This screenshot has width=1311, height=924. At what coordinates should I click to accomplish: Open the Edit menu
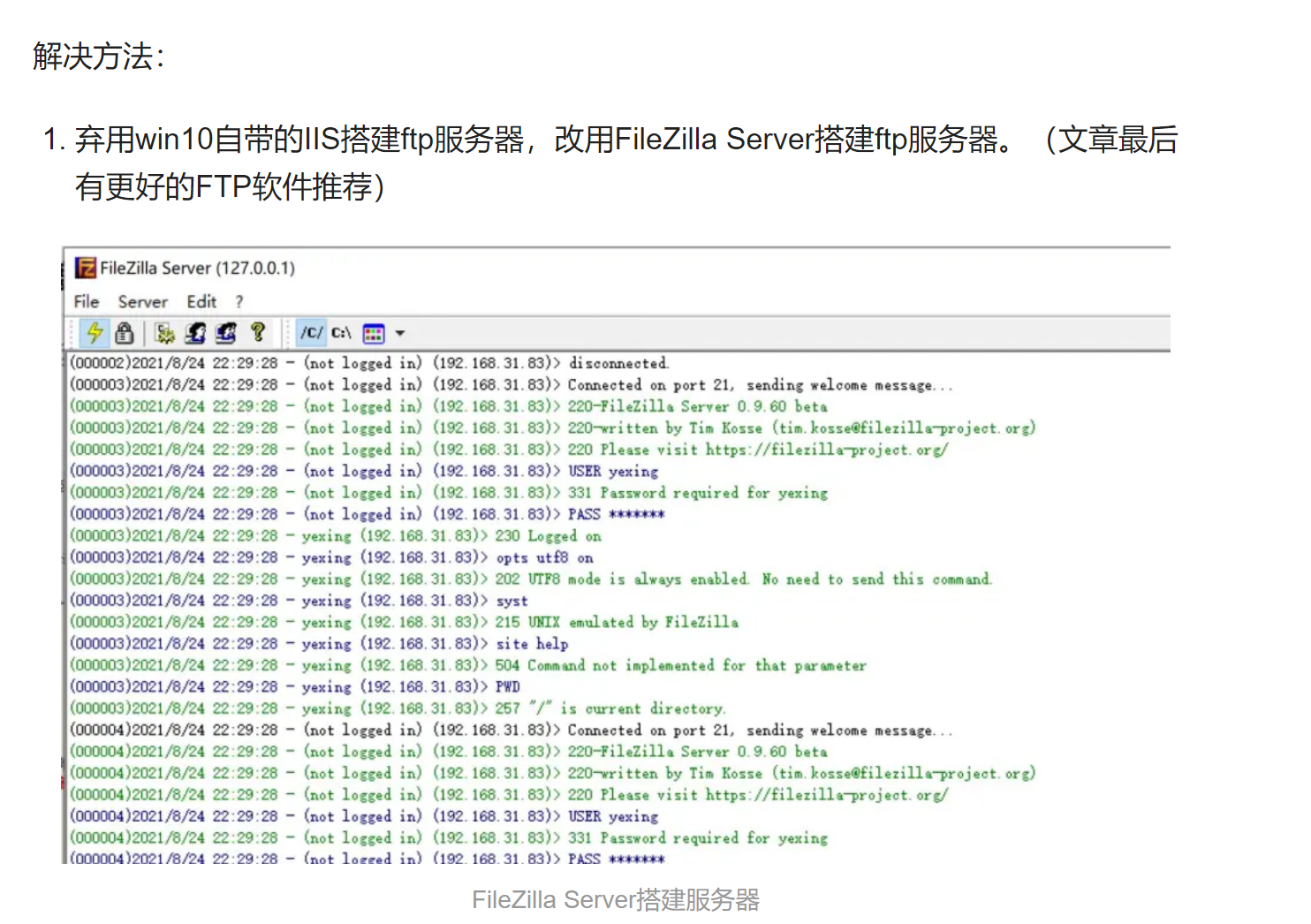(x=201, y=301)
